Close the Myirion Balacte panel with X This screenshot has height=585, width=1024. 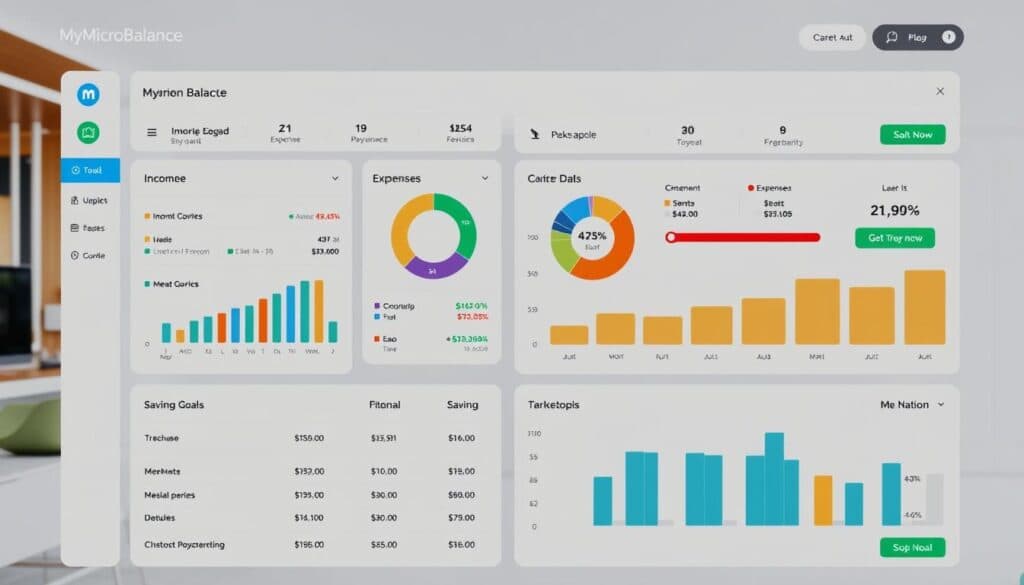(x=940, y=91)
